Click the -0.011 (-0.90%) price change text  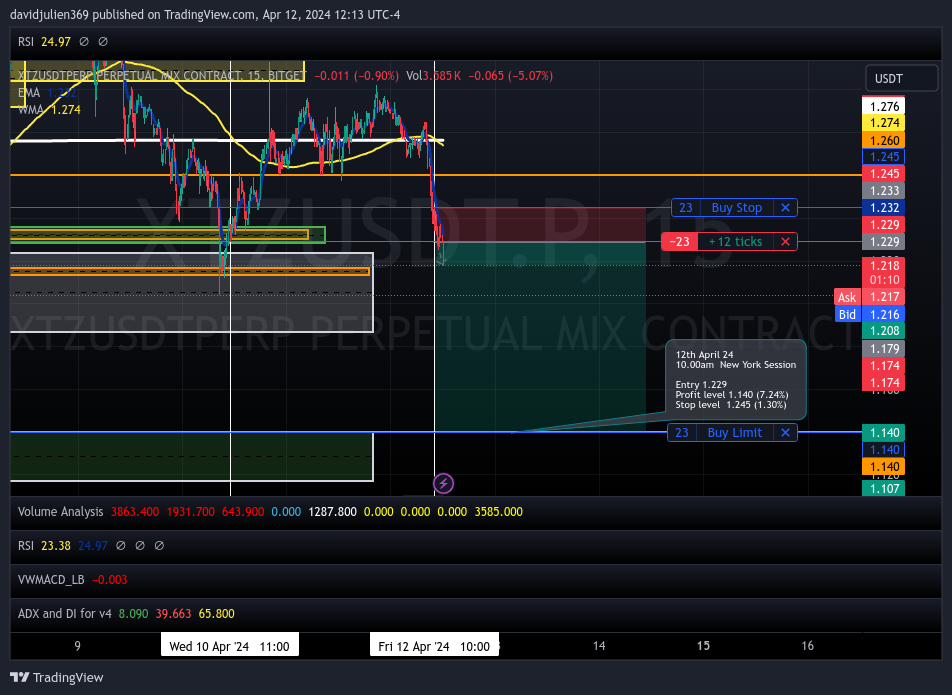356,76
